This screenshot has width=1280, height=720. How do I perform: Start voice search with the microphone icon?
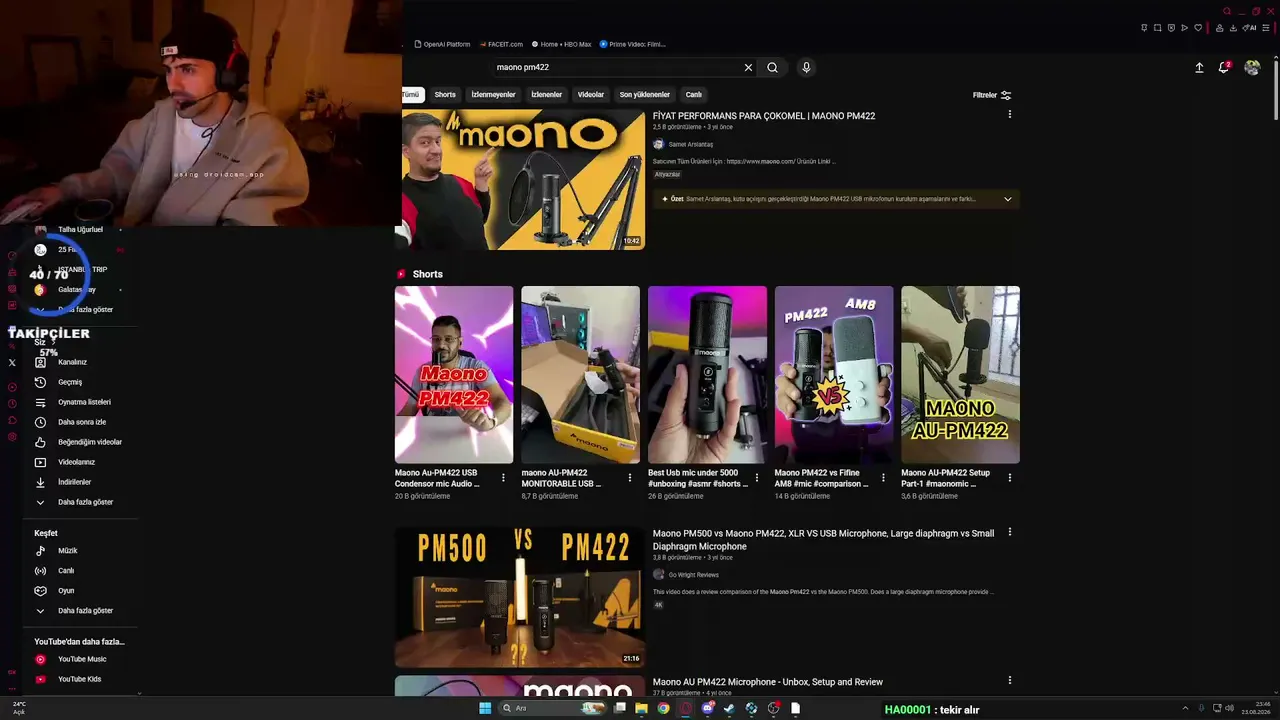[806, 67]
